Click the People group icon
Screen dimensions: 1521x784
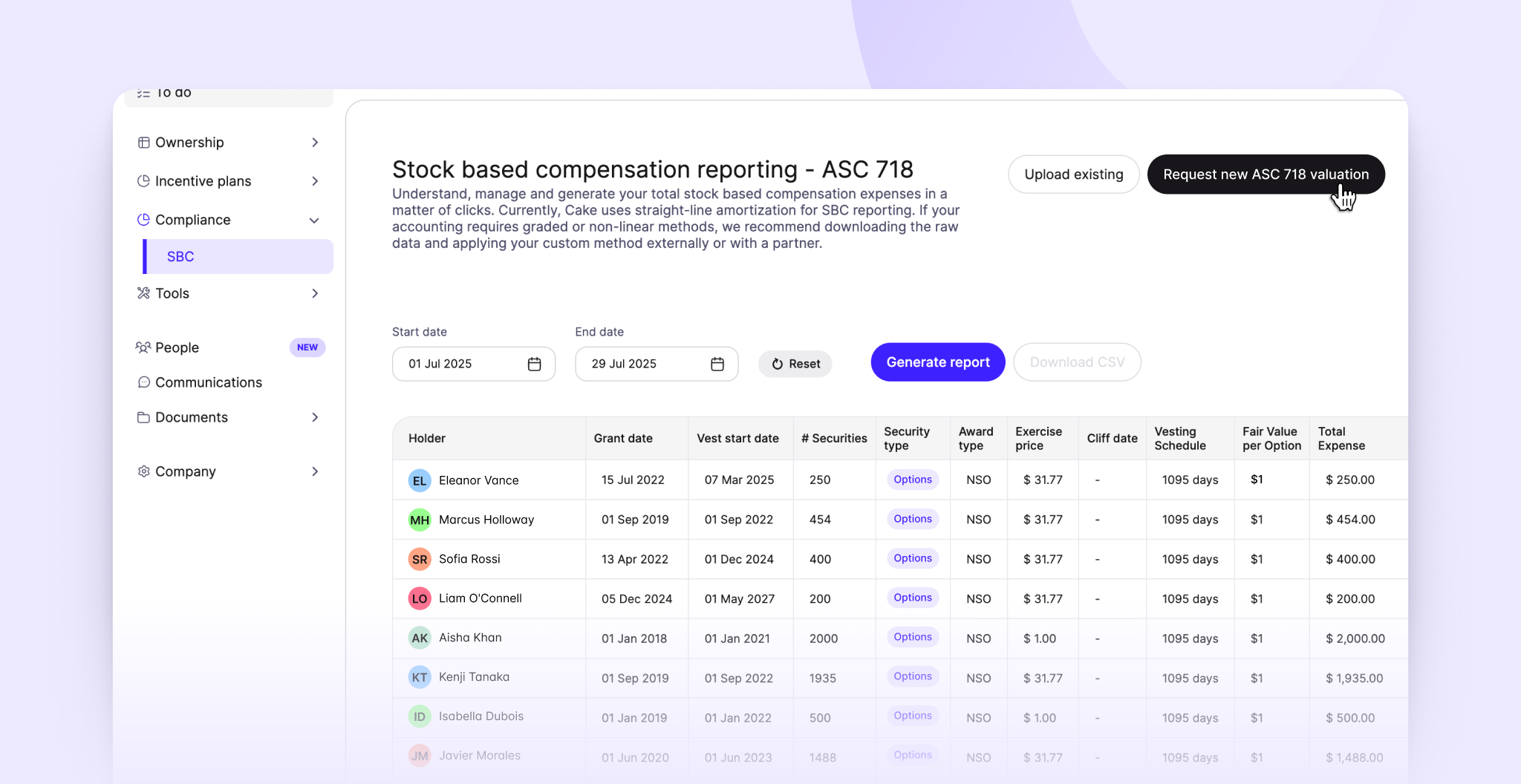pos(143,347)
